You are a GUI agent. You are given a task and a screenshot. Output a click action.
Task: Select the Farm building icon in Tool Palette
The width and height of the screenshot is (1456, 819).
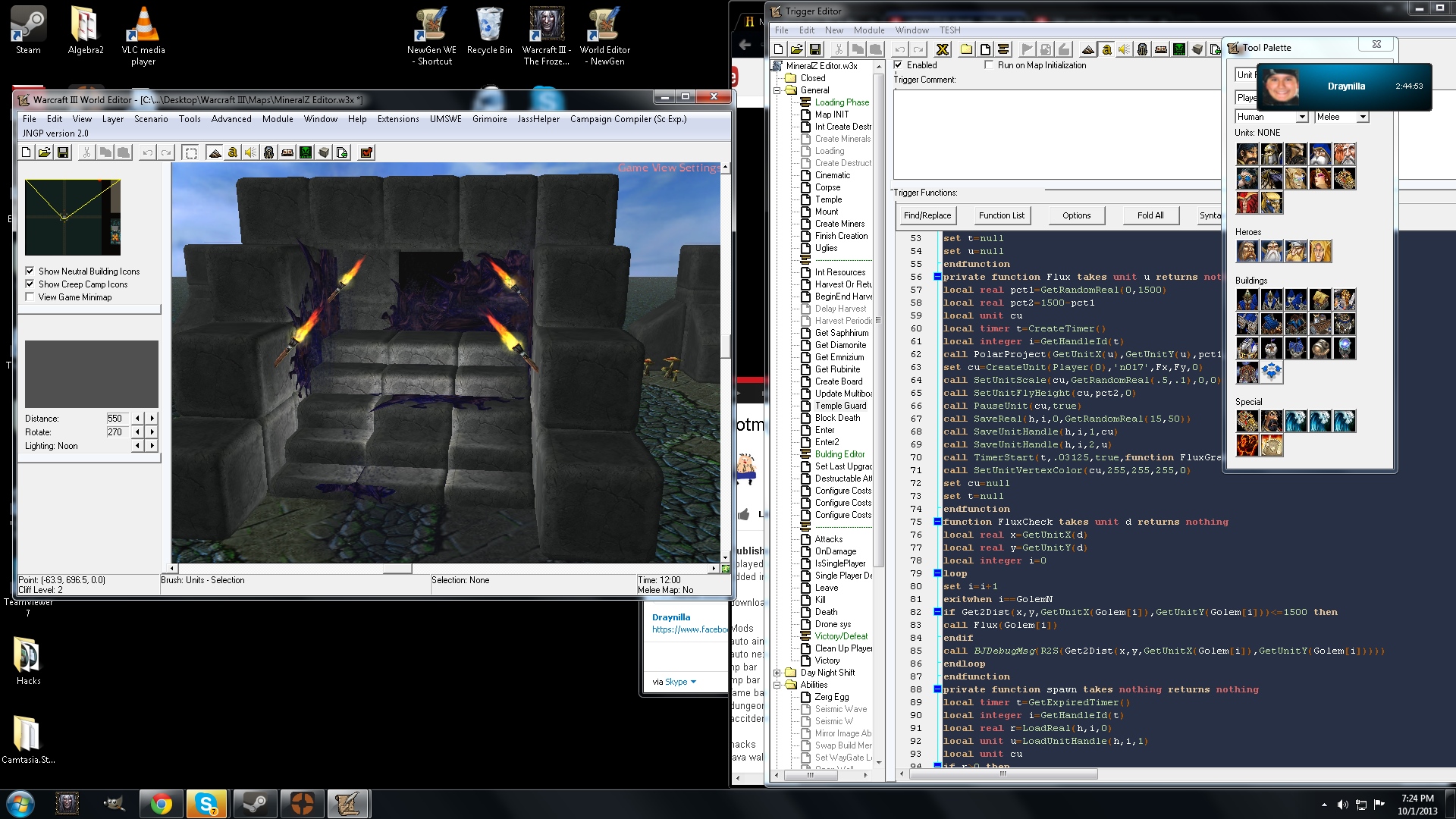coord(1320,300)
